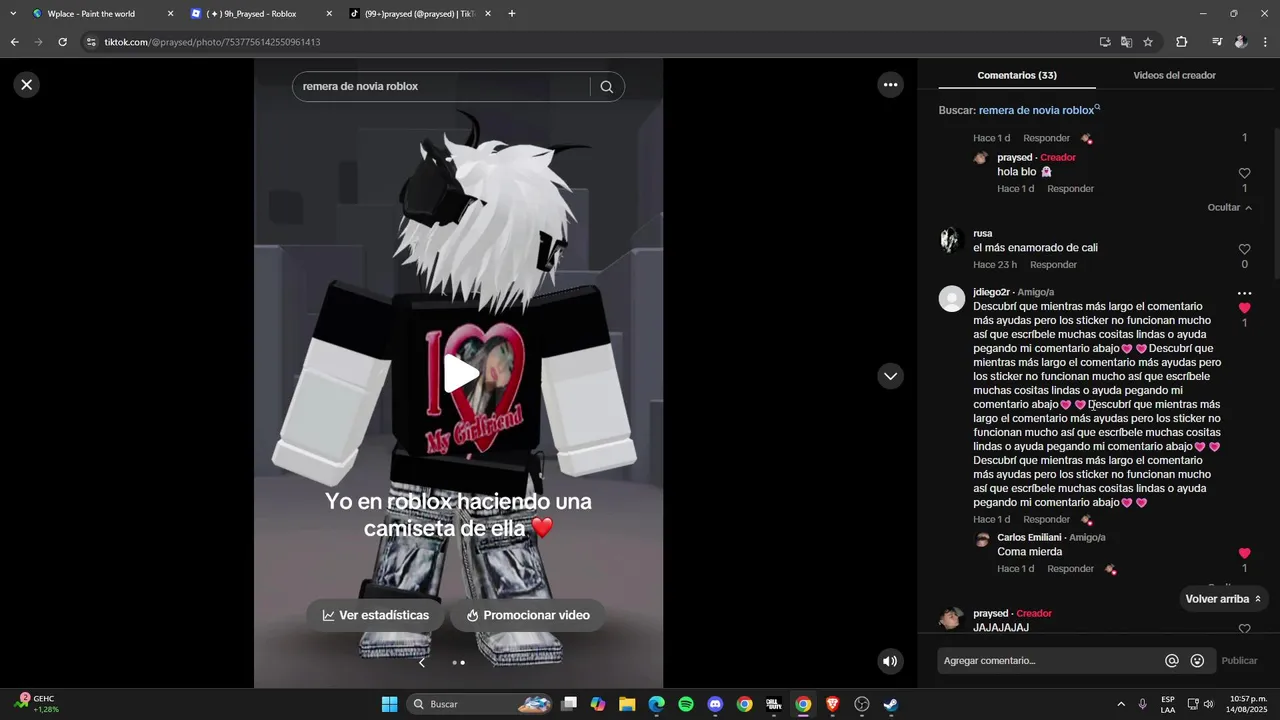Click Responder under prayseds hola blo reply
The image size is (1280, 720).
pyautogui.click(x=1070, y=189)
